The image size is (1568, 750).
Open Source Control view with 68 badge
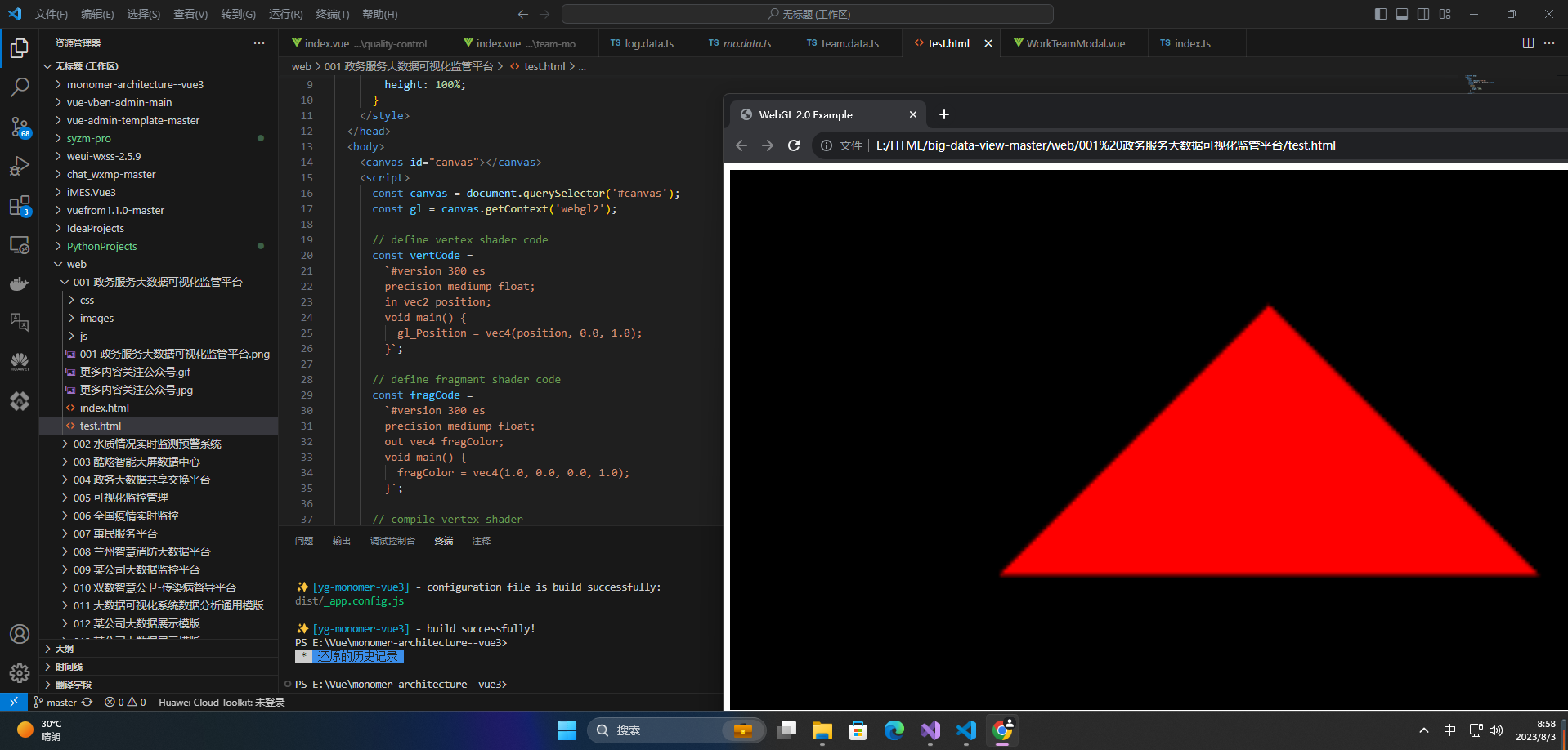click(20, 127)
